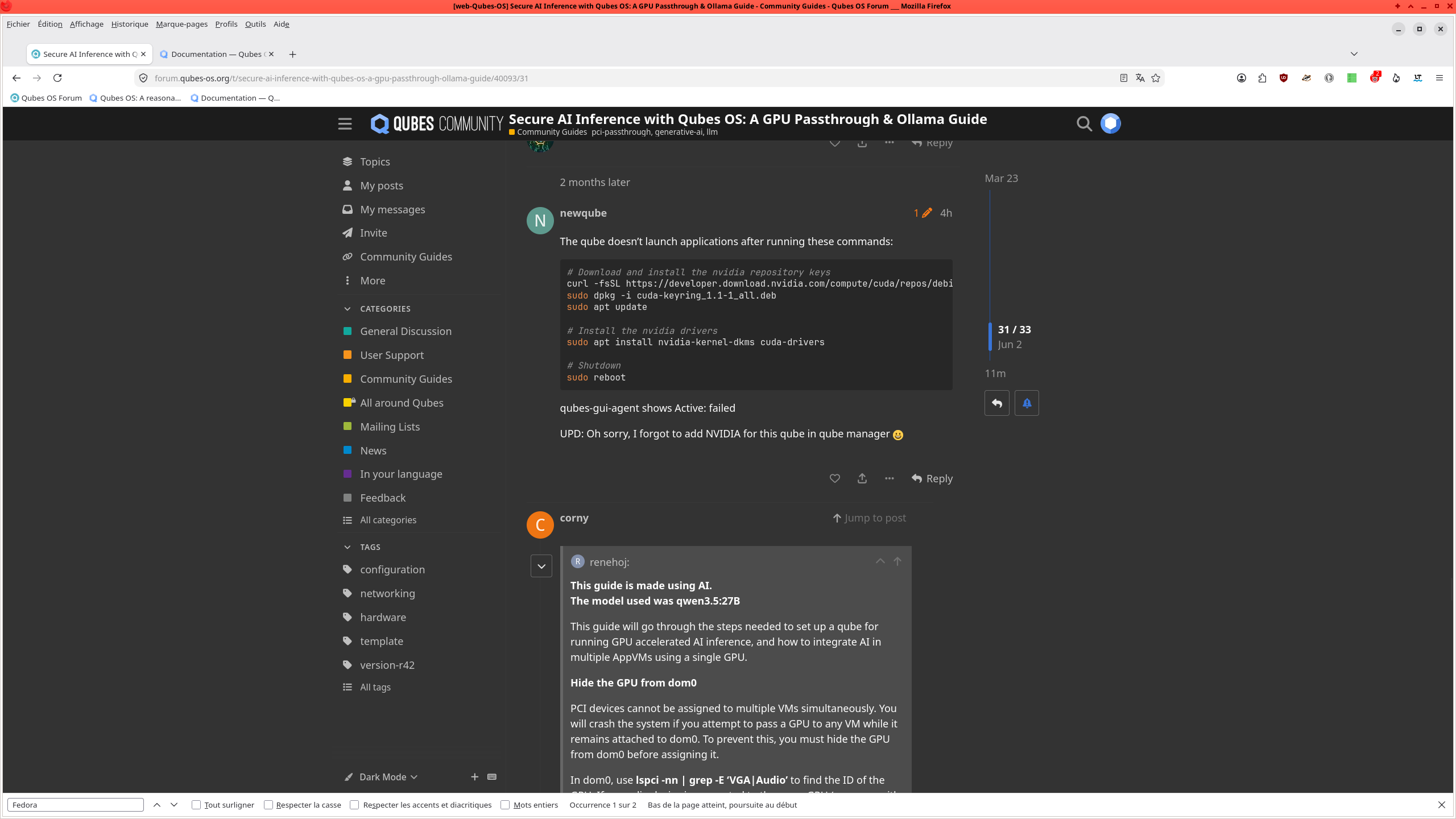Share newqube's post link

point(862,478)
